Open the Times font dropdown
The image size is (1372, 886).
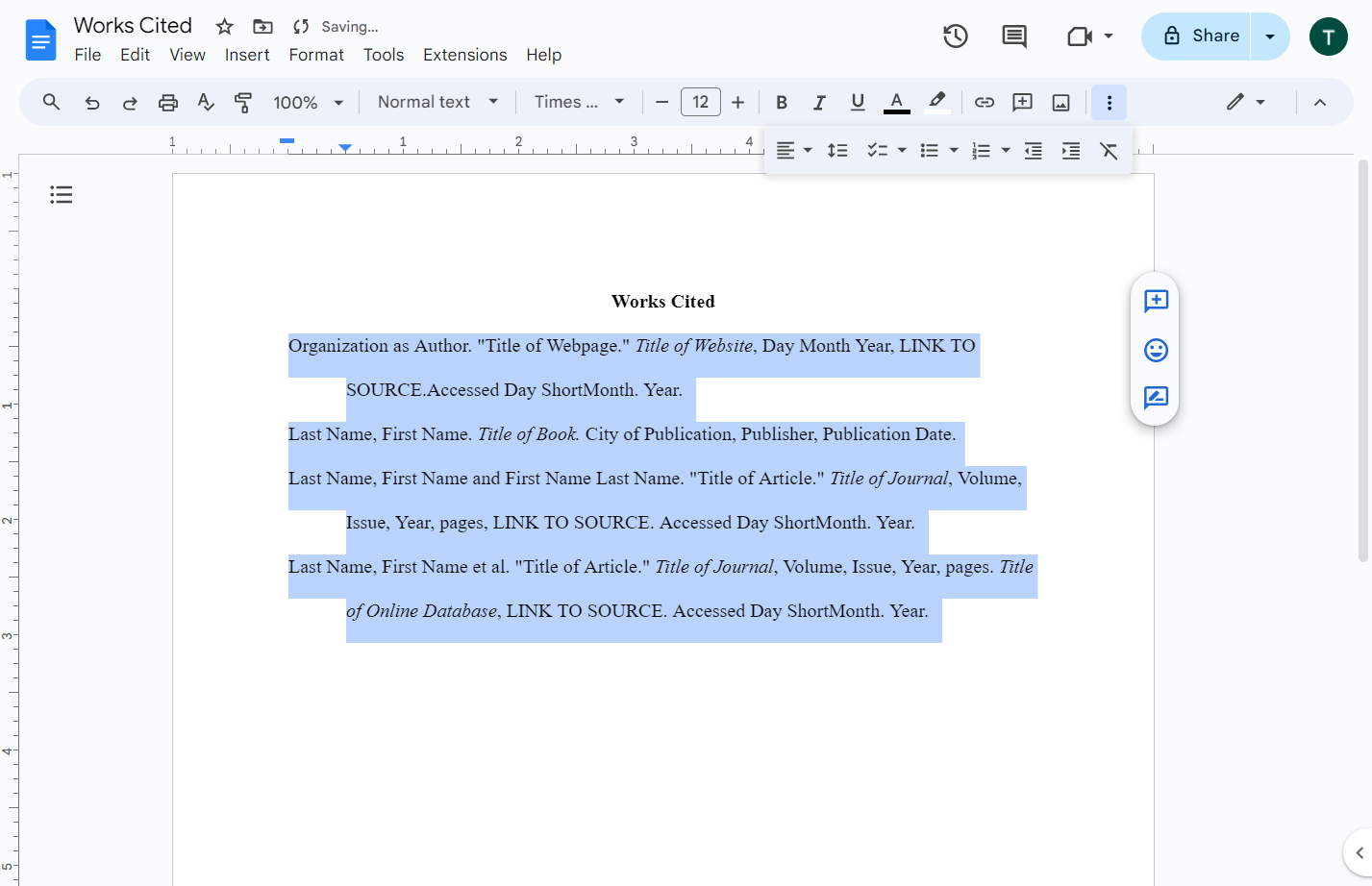pos(580,102)
